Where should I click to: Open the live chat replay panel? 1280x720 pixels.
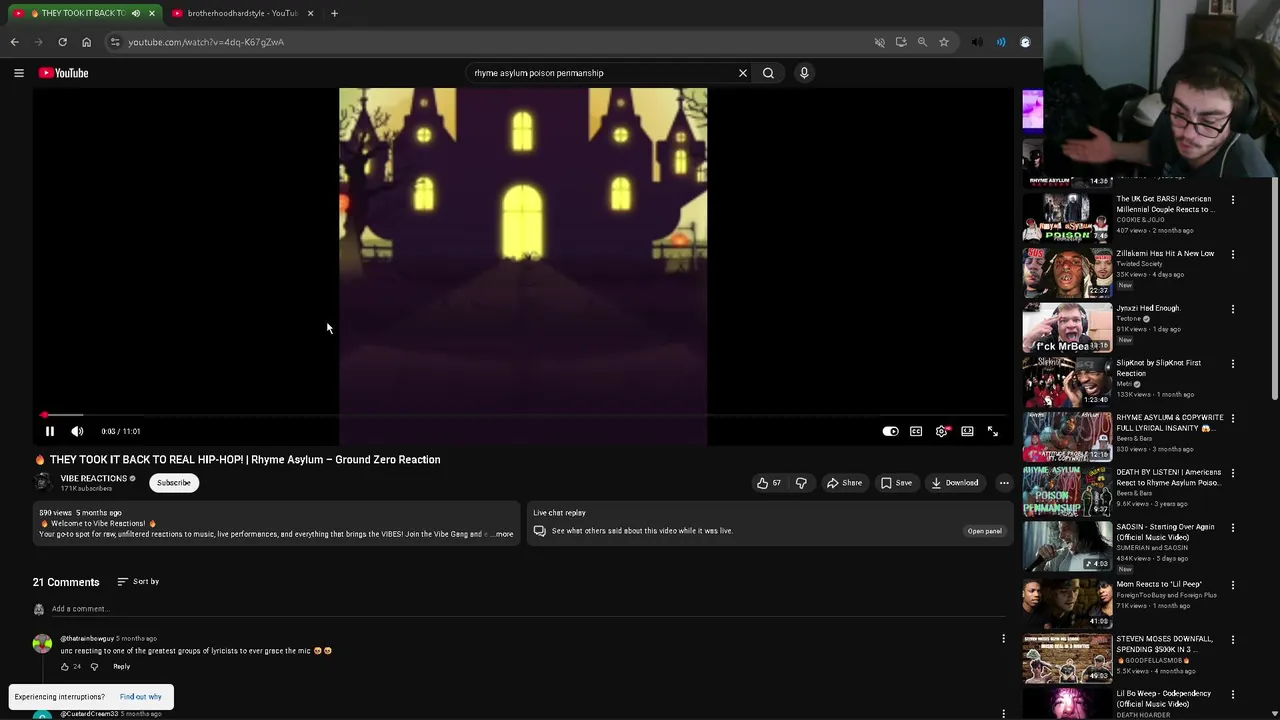tap(984, 531)
